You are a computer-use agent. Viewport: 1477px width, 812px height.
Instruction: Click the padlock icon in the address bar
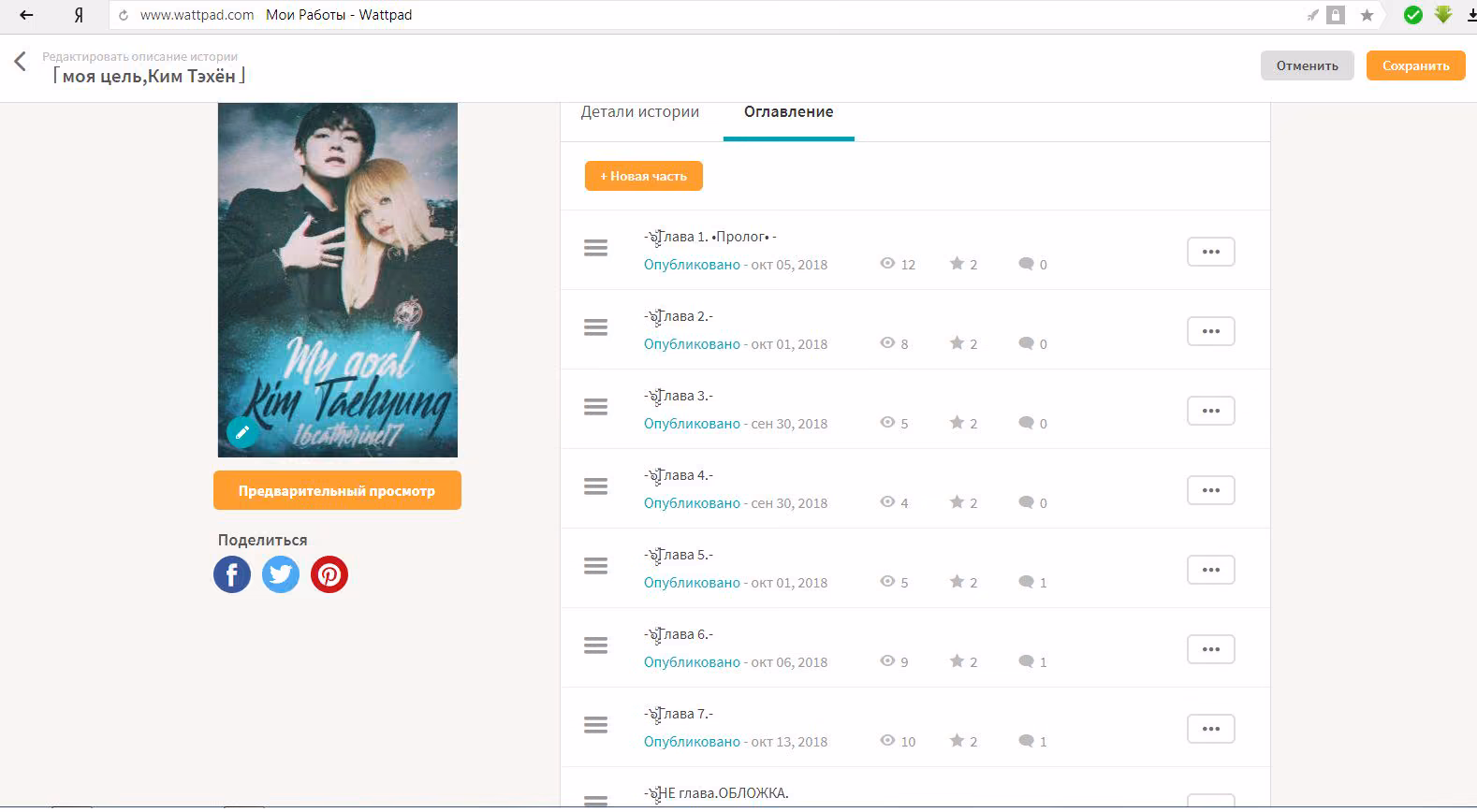[1336, 15]
